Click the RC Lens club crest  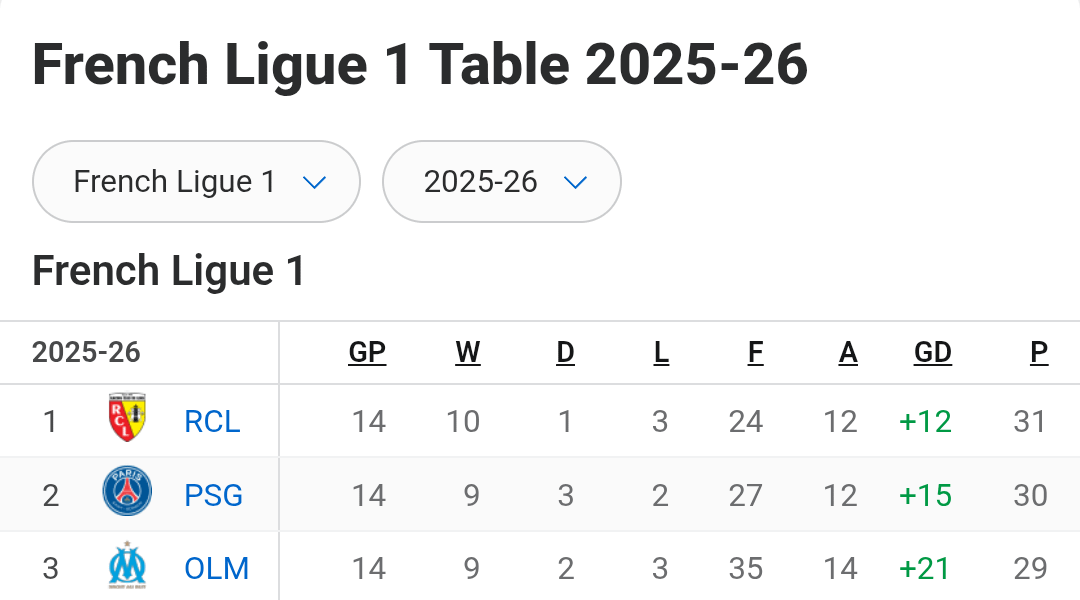click(127, 421)
